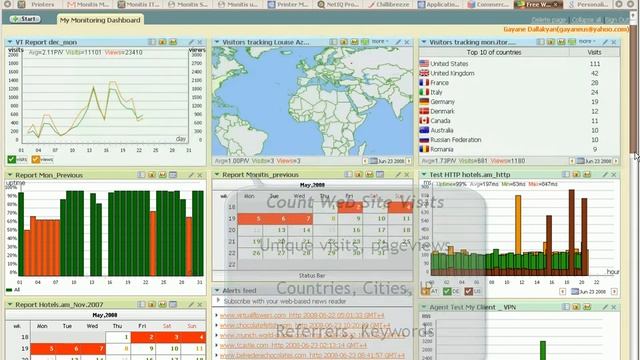Image resolution: width=640 pixels, height=360 pixels.
Task: Go to previous day in Visitors tracking Louise panel
Action: pos(365,161)
